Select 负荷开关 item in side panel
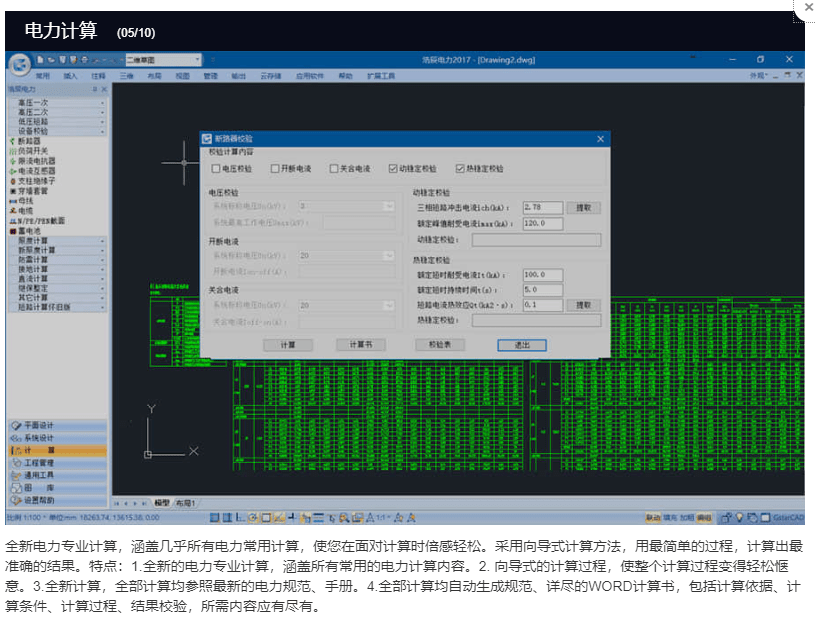The height and width of the screenshot is (617, 815). pos(33,151)
